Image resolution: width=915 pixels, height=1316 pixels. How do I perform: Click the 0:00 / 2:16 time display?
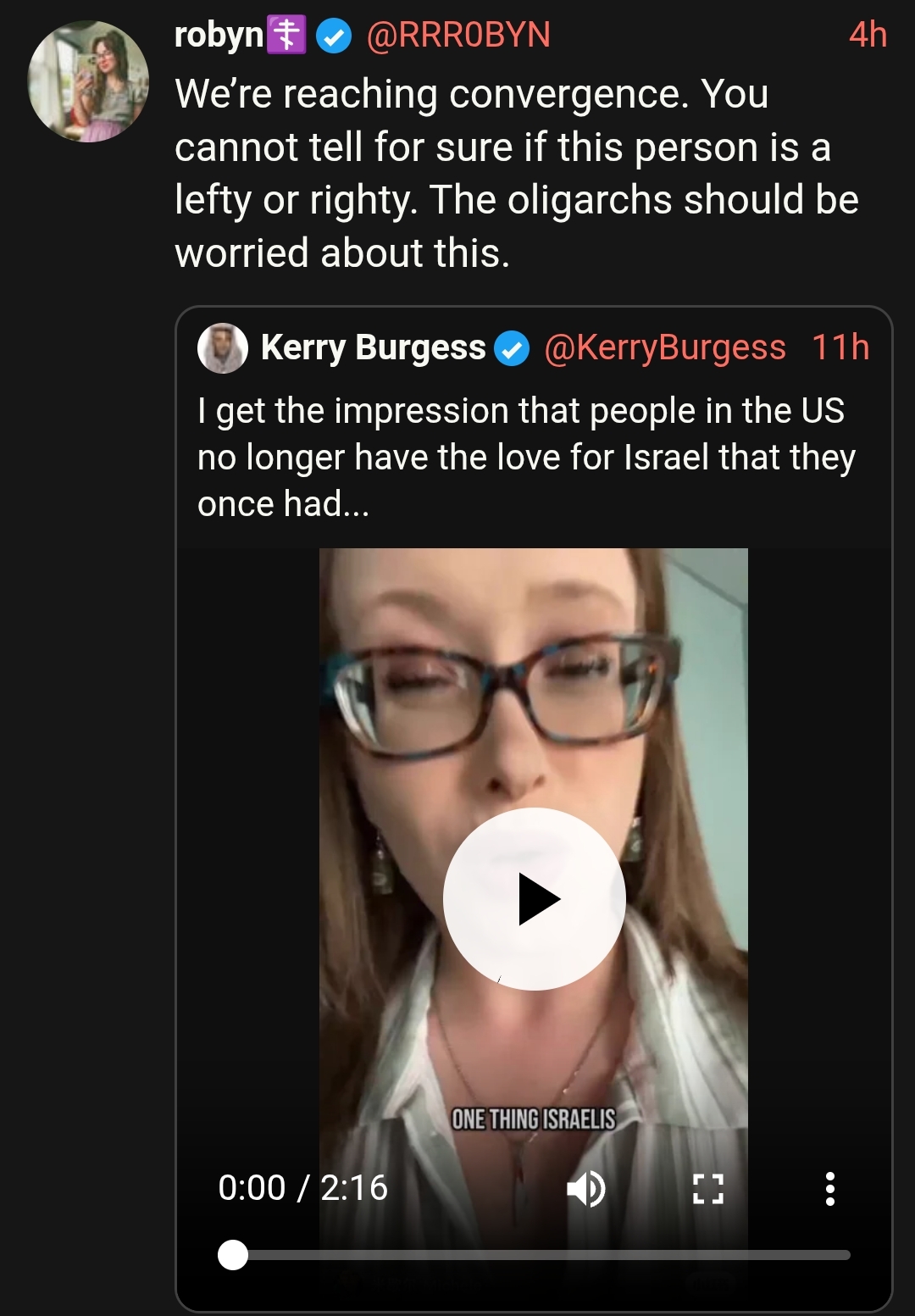pyautogui.click(x=302, y=1188)
